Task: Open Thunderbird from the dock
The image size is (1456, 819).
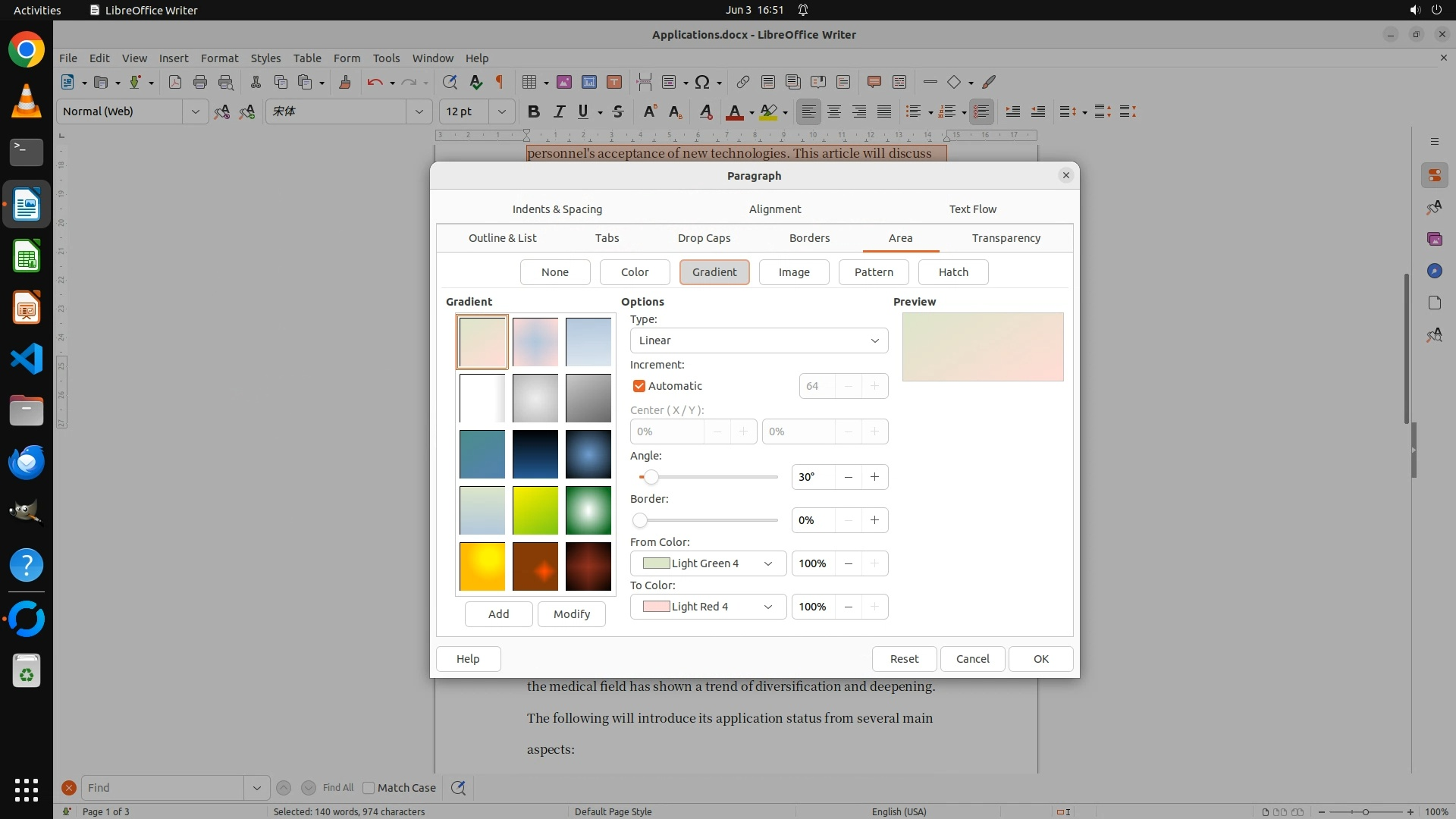Action: [x=27, y=462]
